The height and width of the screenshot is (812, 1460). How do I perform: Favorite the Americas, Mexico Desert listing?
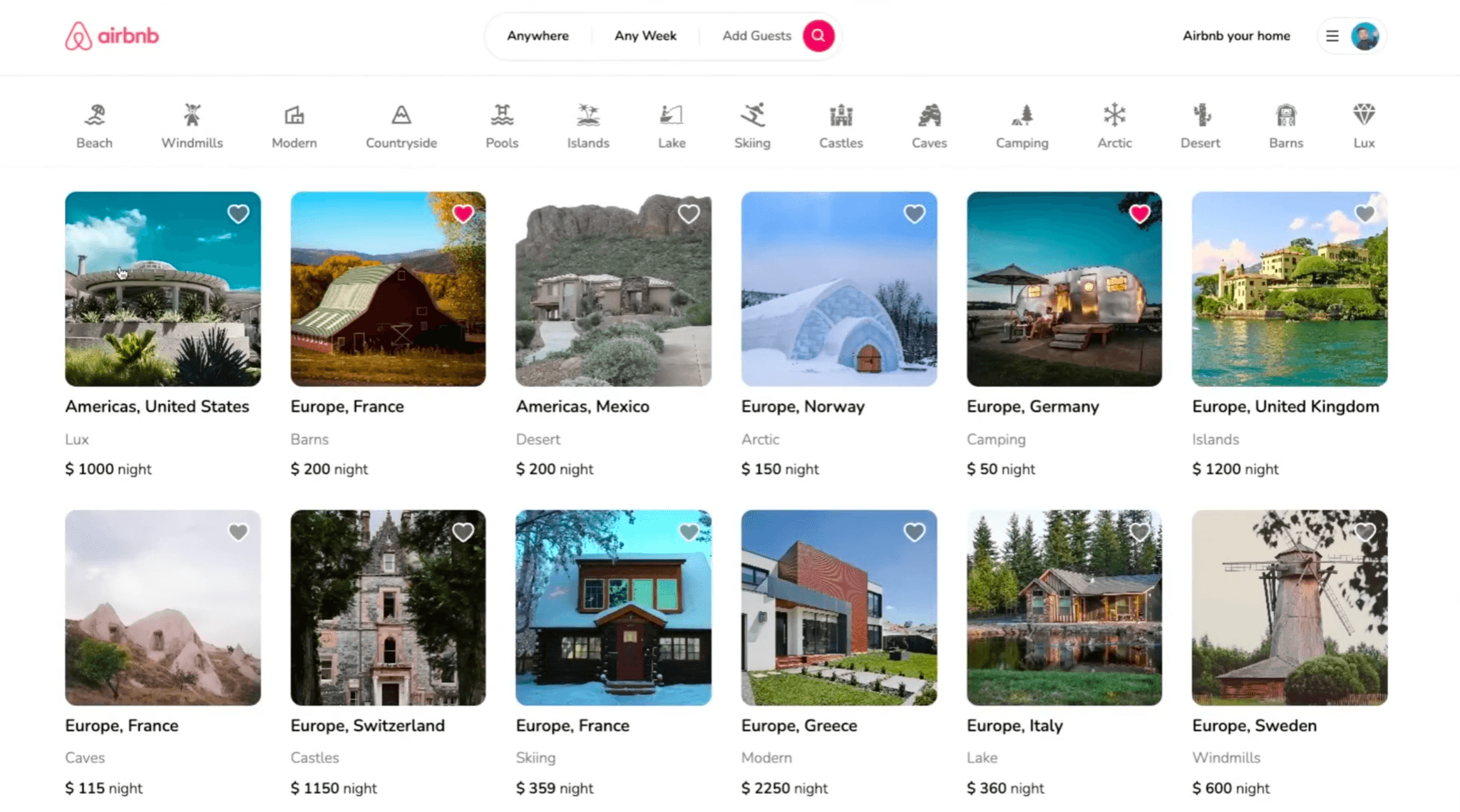689,214
